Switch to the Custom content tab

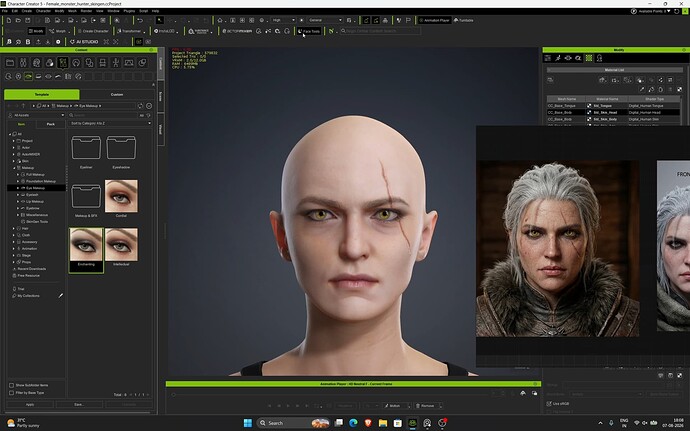[117, 95]
